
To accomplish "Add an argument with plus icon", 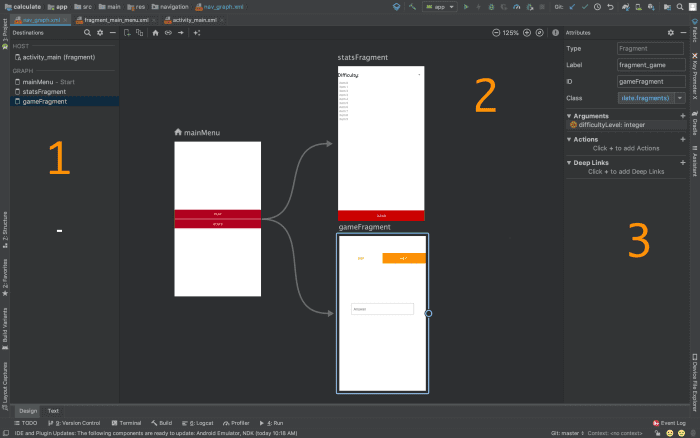I will click(x=683, y=115).
